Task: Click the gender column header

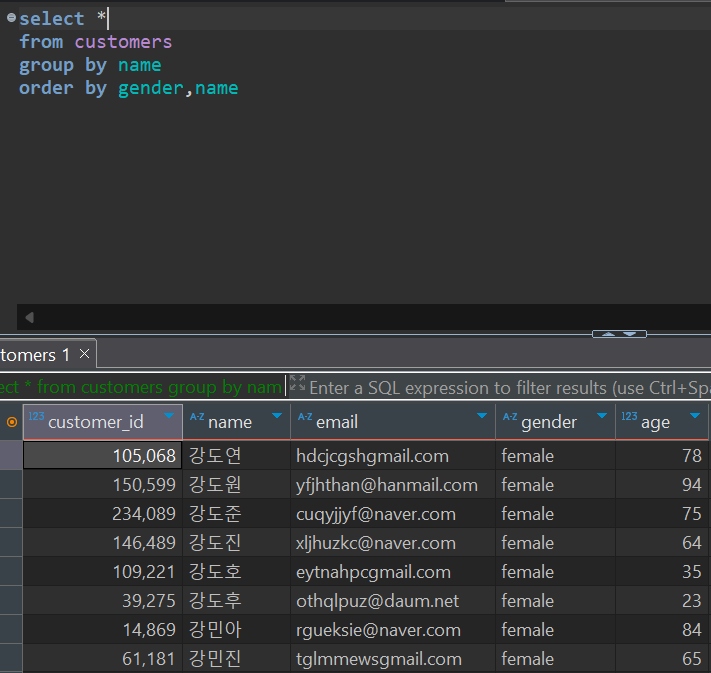Action: (x=555, y=422)
